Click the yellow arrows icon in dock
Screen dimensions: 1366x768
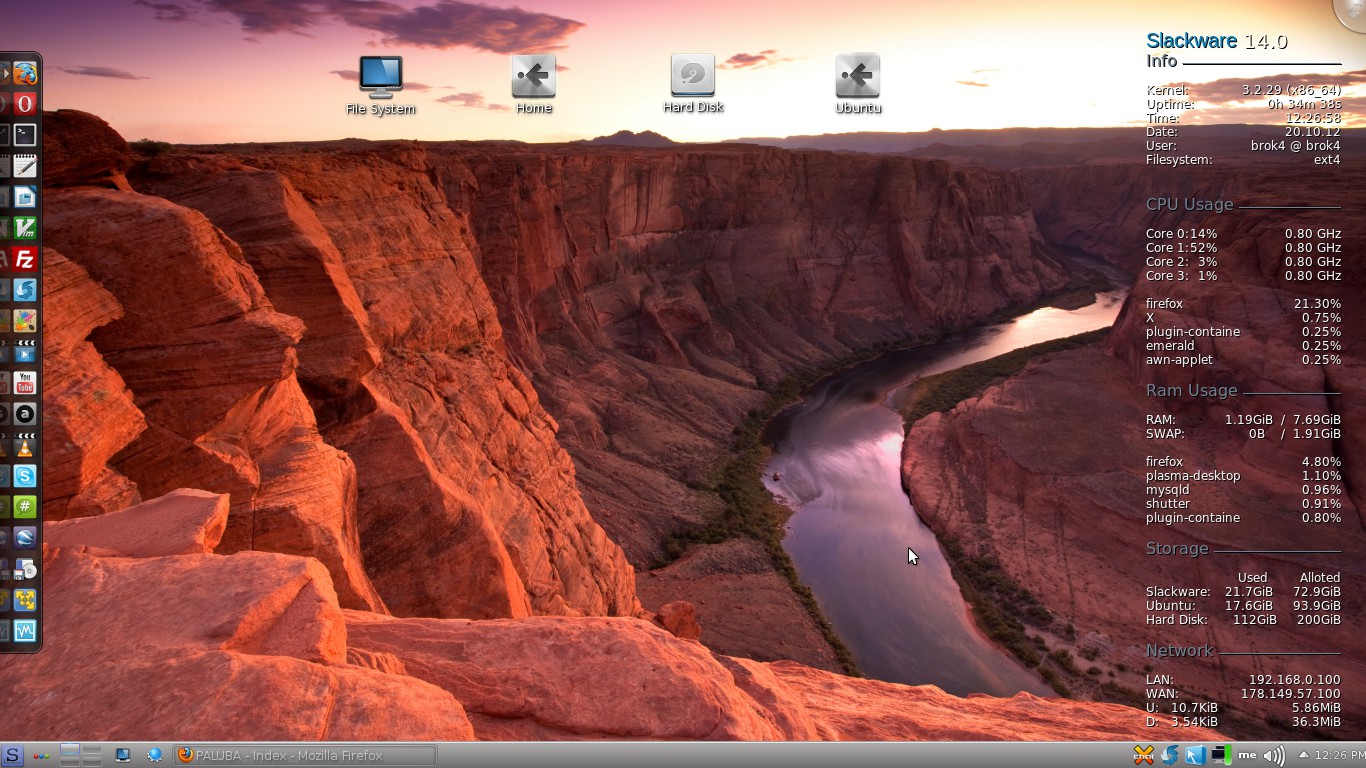coord(25,600)
